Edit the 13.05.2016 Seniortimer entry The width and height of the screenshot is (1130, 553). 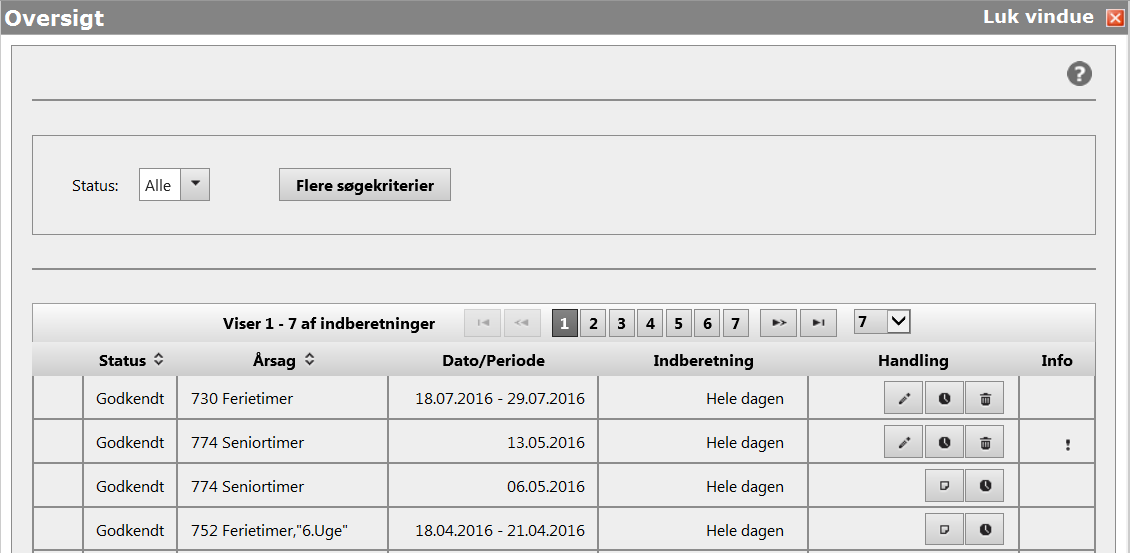904,442
